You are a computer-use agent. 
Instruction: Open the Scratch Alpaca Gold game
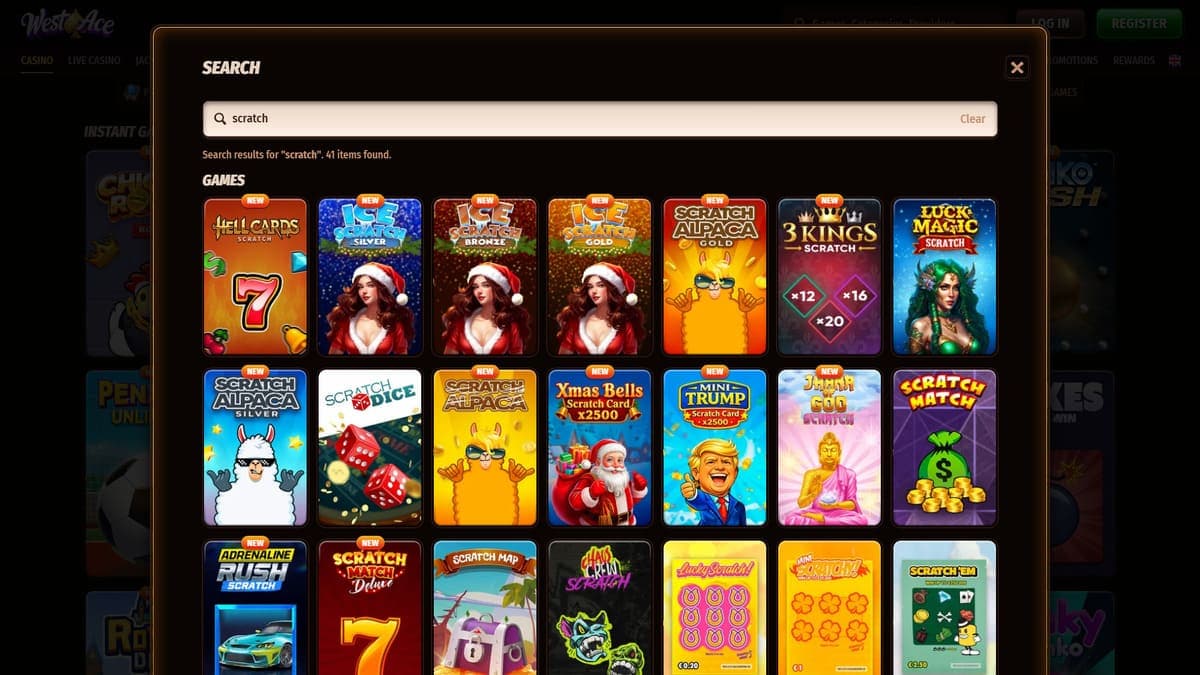715,277
